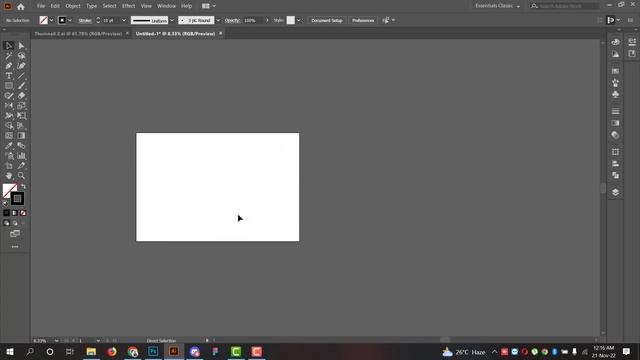The height and width of the screenshot is (360, 640).
Task: Expand the Opacity flyout arrow
Action: tap(267, 20)
